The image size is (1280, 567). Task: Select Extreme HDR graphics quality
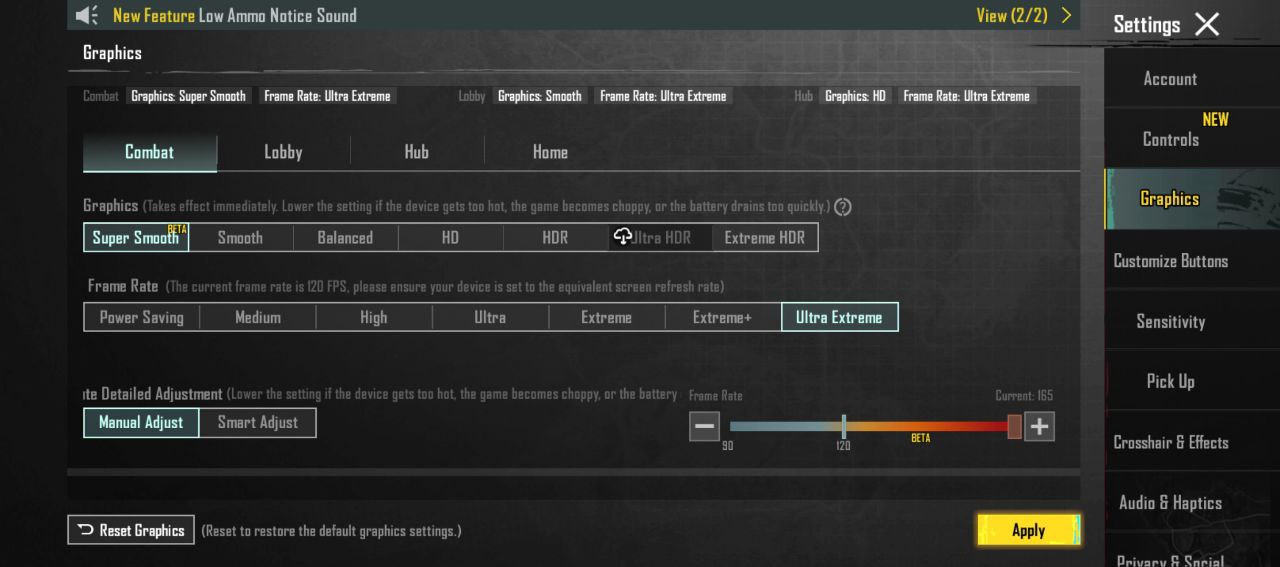(765, 237)
